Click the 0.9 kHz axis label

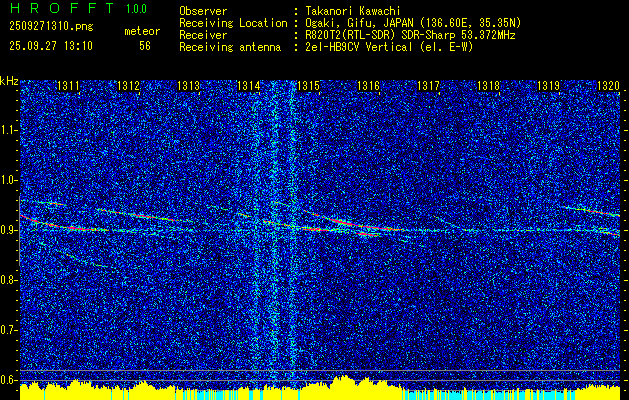pos(9,230)
